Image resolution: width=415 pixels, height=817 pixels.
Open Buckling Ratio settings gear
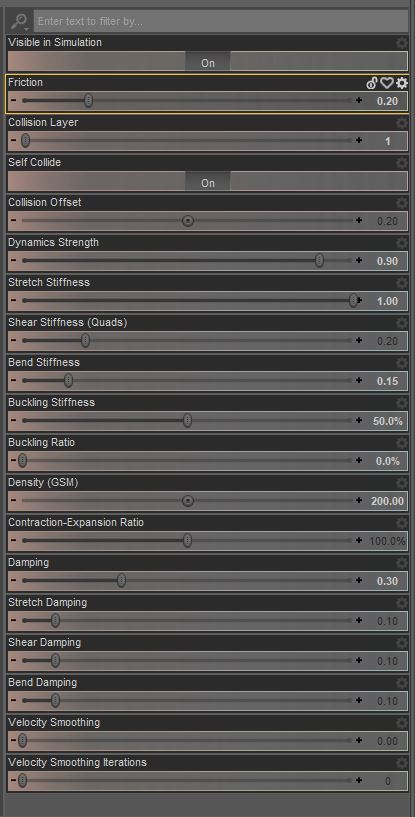pyautogui.click(x=401, y=443)
